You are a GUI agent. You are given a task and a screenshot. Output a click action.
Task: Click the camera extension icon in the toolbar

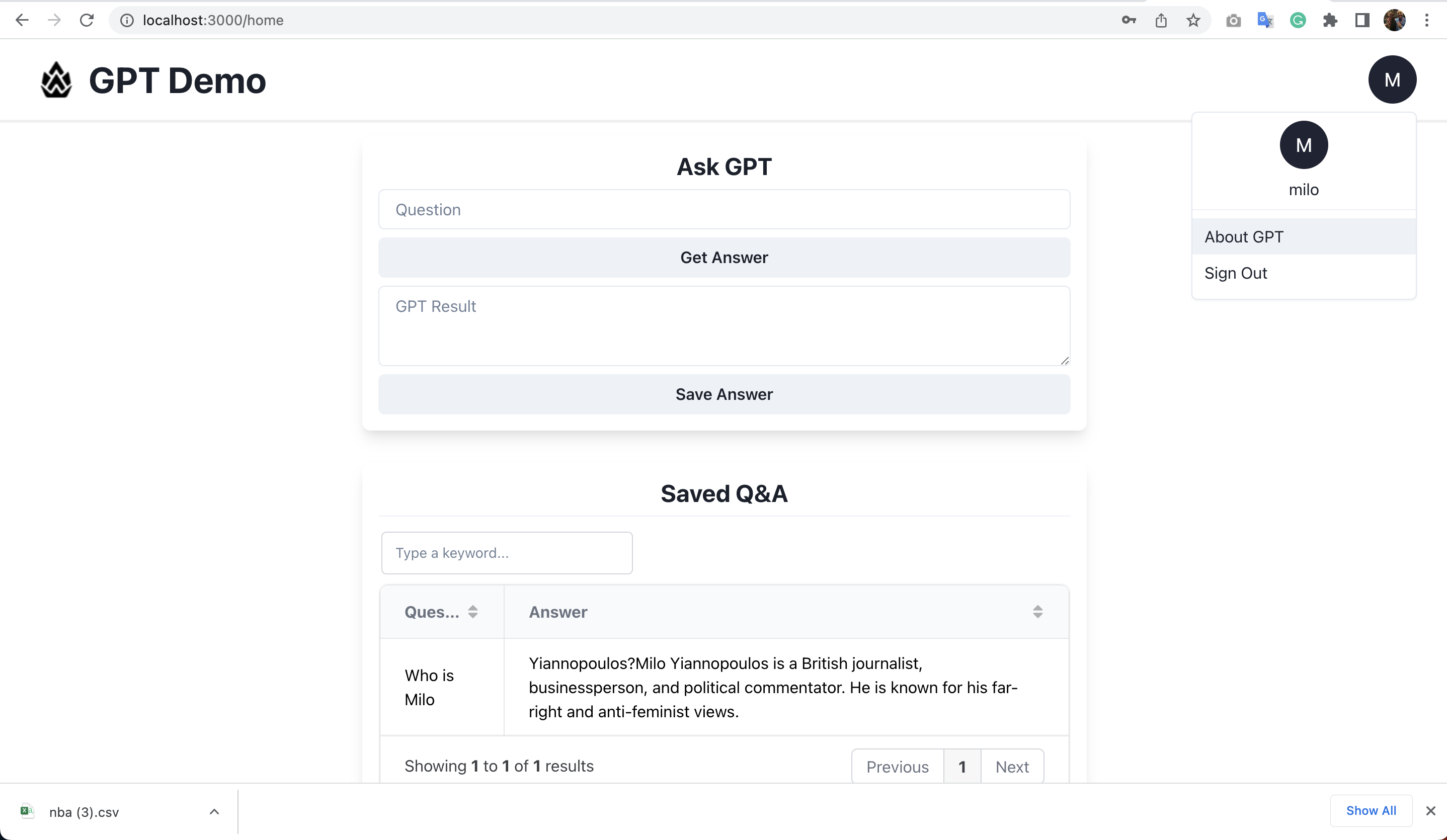[x=1233, y=20]
